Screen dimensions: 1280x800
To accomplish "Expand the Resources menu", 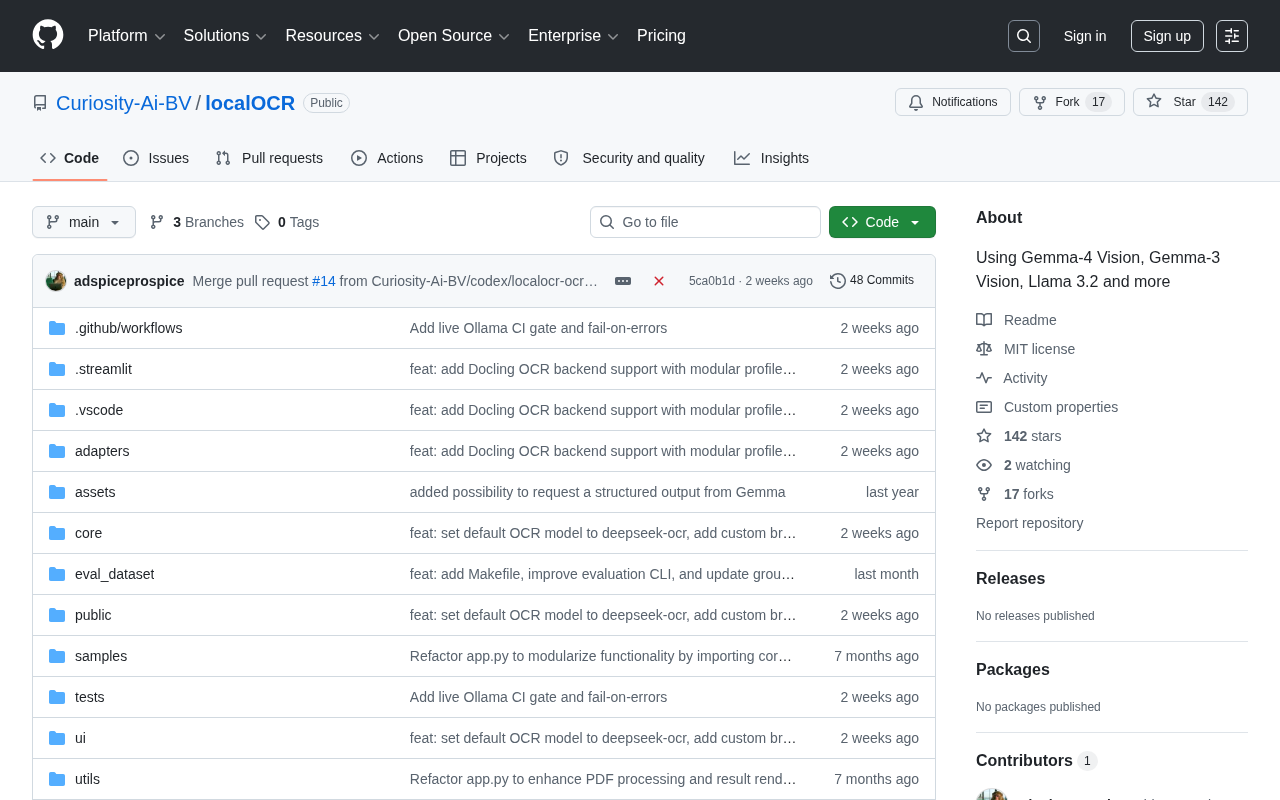I will 333,36.
